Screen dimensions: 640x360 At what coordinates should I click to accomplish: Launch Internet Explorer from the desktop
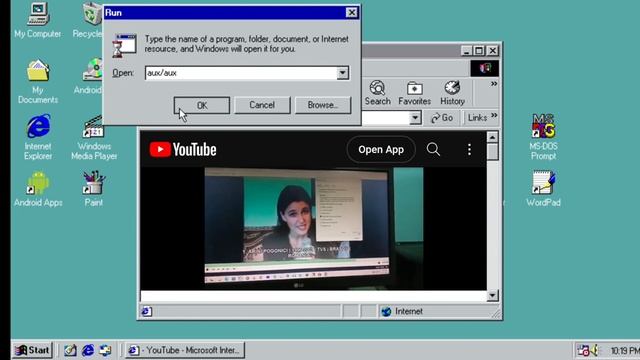38,137
